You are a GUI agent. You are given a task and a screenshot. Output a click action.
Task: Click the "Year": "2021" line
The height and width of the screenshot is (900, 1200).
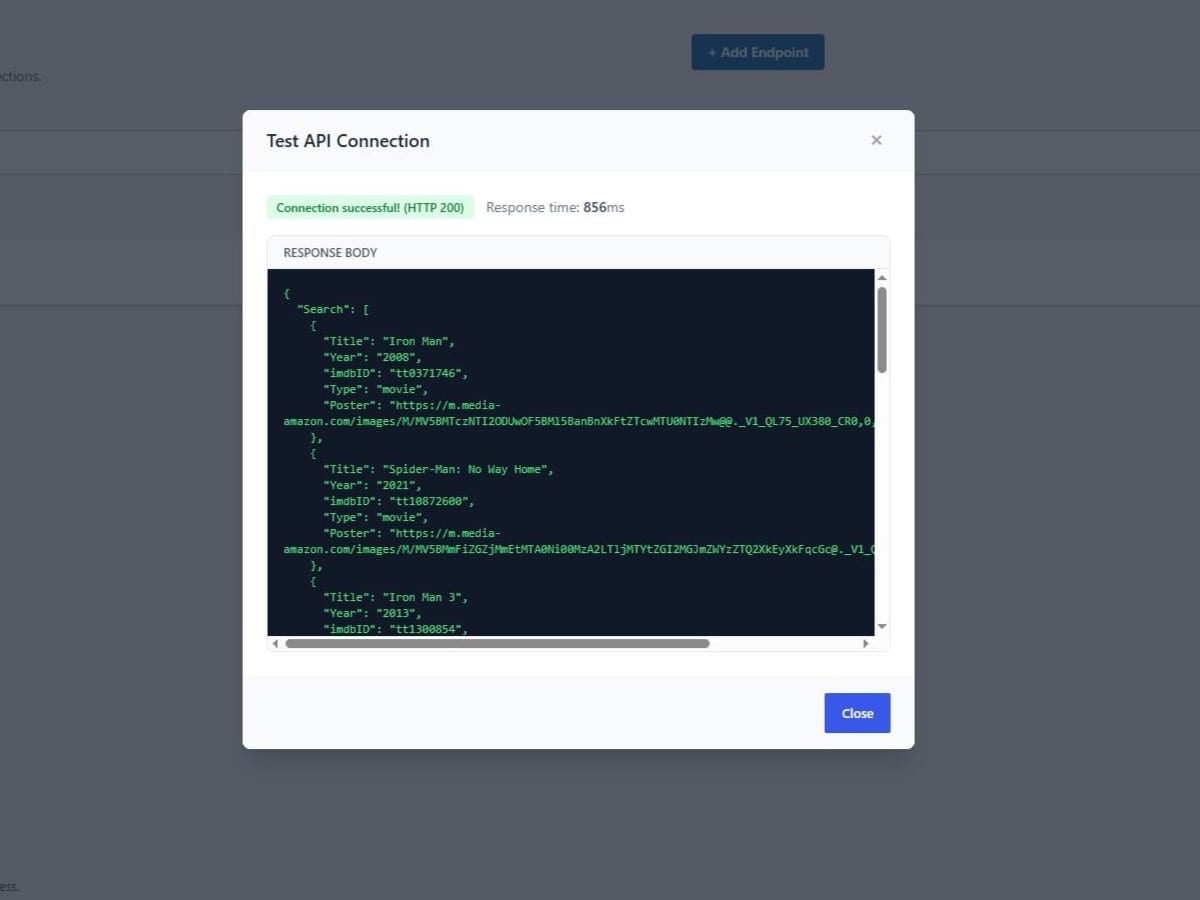[x=372, y=485]
